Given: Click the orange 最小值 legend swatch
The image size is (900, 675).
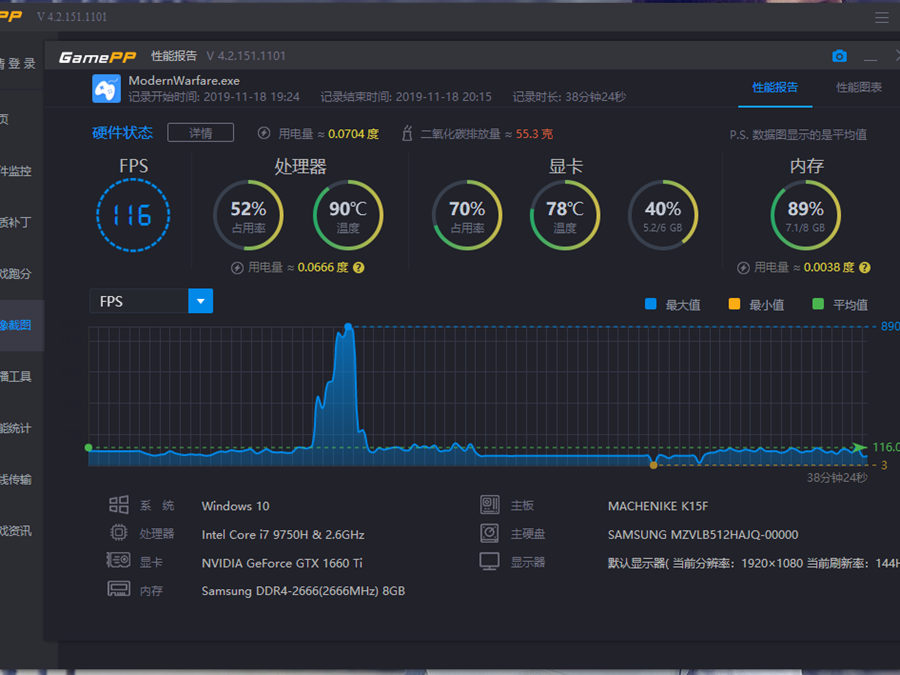Looking at the screenshot, I should tap(734, 304).
